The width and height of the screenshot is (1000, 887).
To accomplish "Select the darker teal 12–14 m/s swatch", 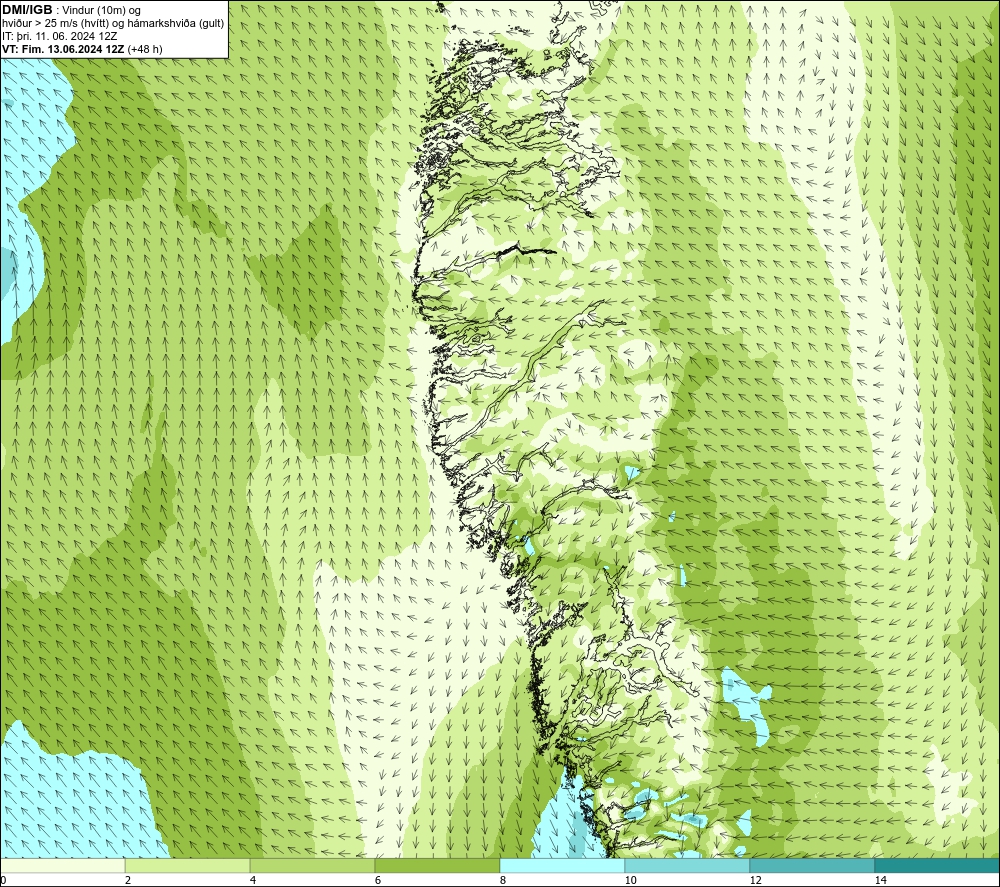I will point(812,865).
